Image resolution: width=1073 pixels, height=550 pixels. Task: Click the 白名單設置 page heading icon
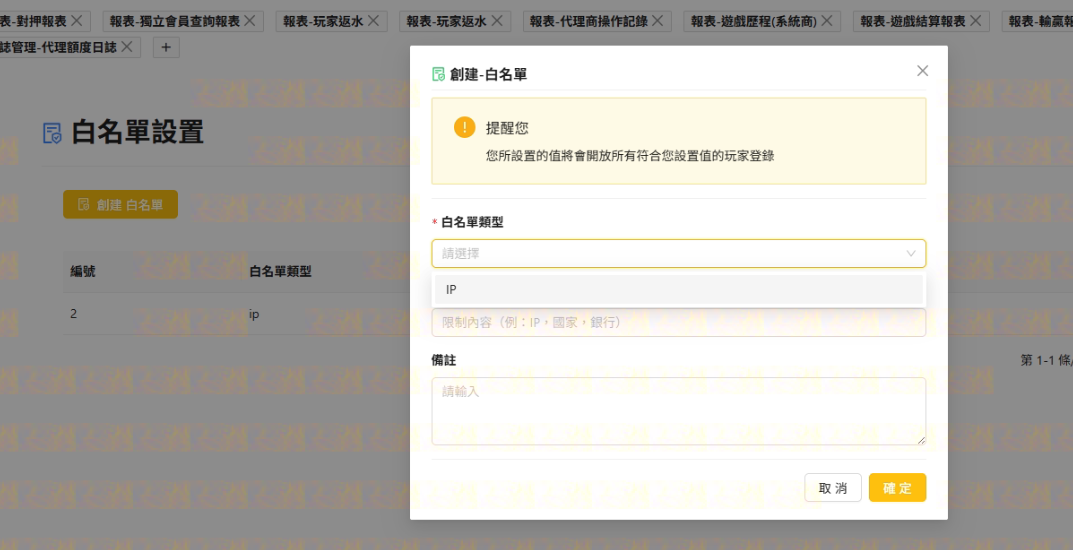tap(52, 133)
